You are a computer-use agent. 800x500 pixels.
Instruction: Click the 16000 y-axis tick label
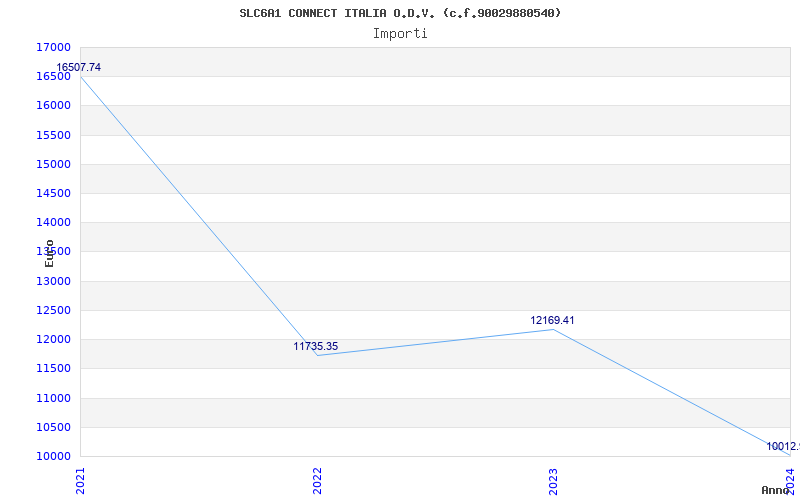(53, 106)
